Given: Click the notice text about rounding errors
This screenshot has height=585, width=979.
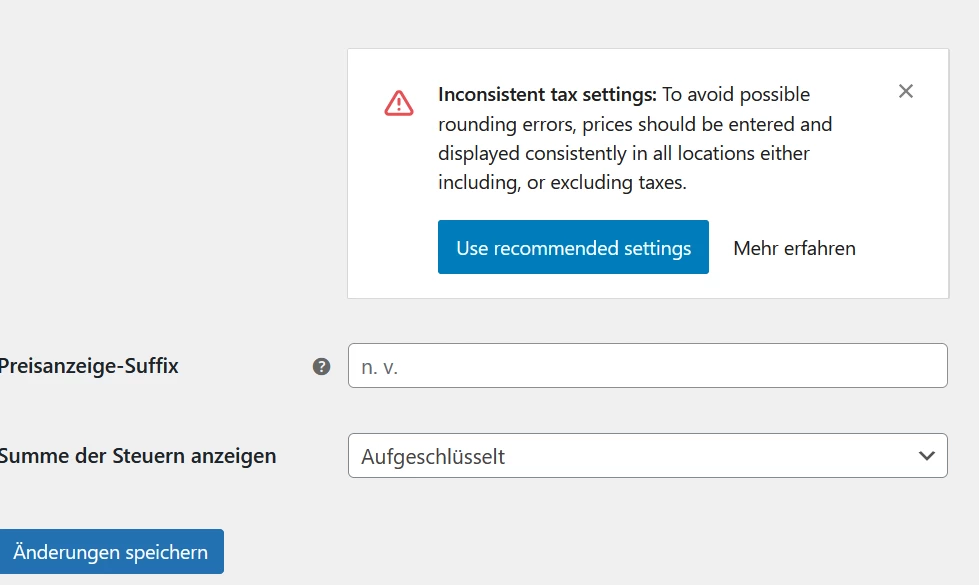Looking at the screenshot, I should click(635, 138).
